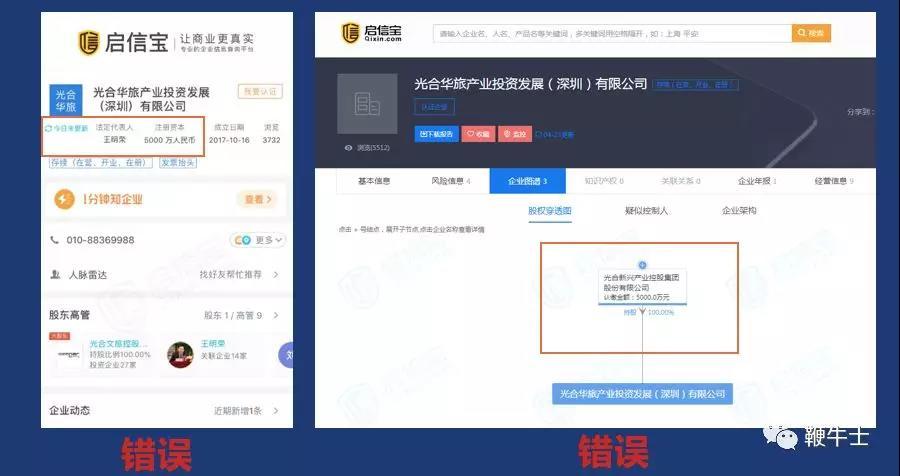Tap the 人脉雷达 person icon
The height and width of the screenshot is (476, 900).
(56, 274)
